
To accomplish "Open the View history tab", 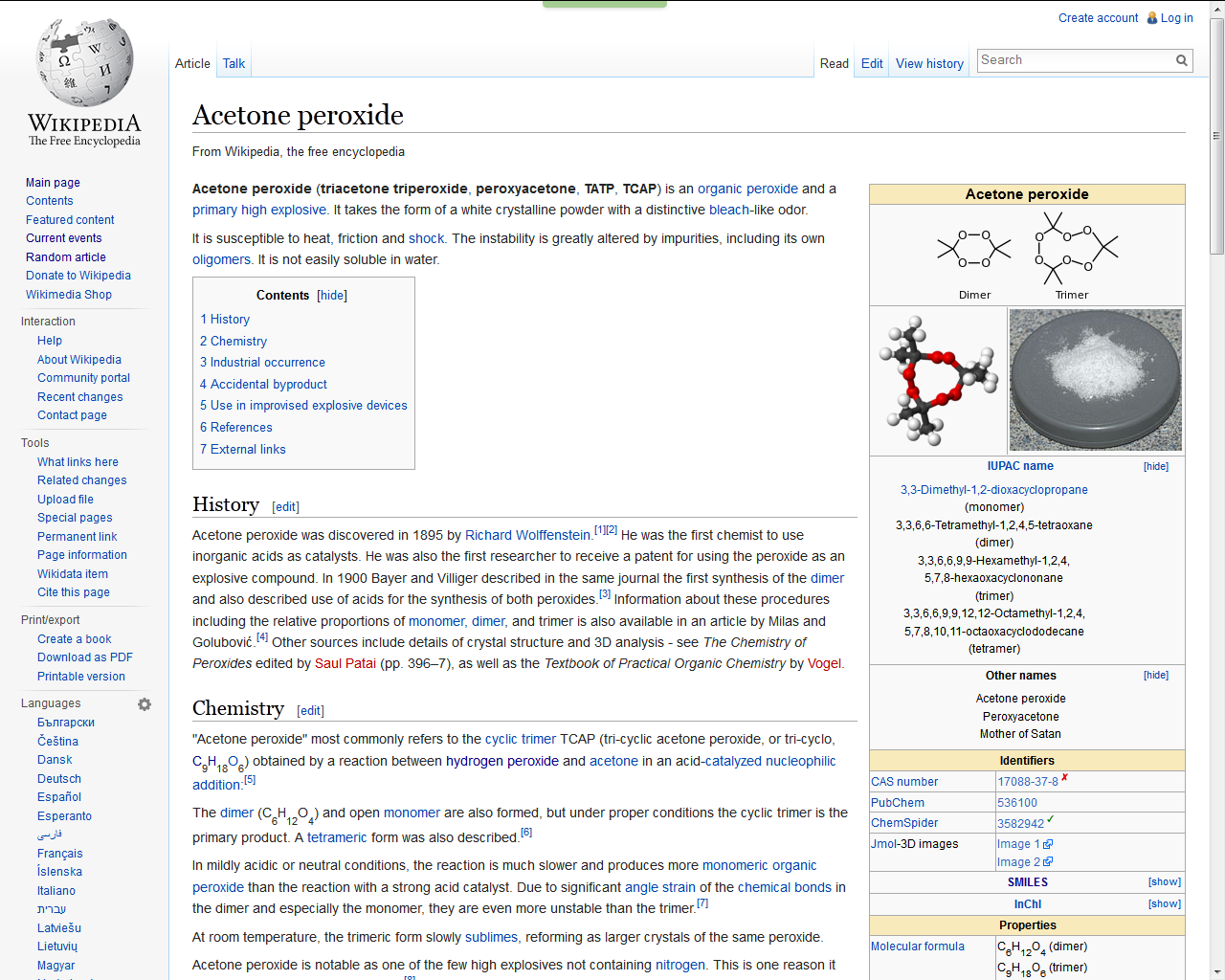I will pyautogui.click(x=928, y=64).
